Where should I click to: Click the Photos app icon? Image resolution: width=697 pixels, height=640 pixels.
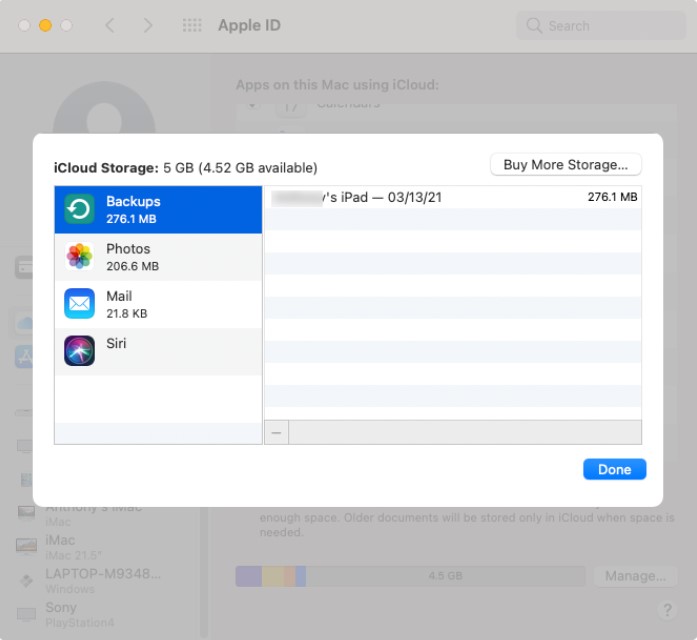point(79,256)
